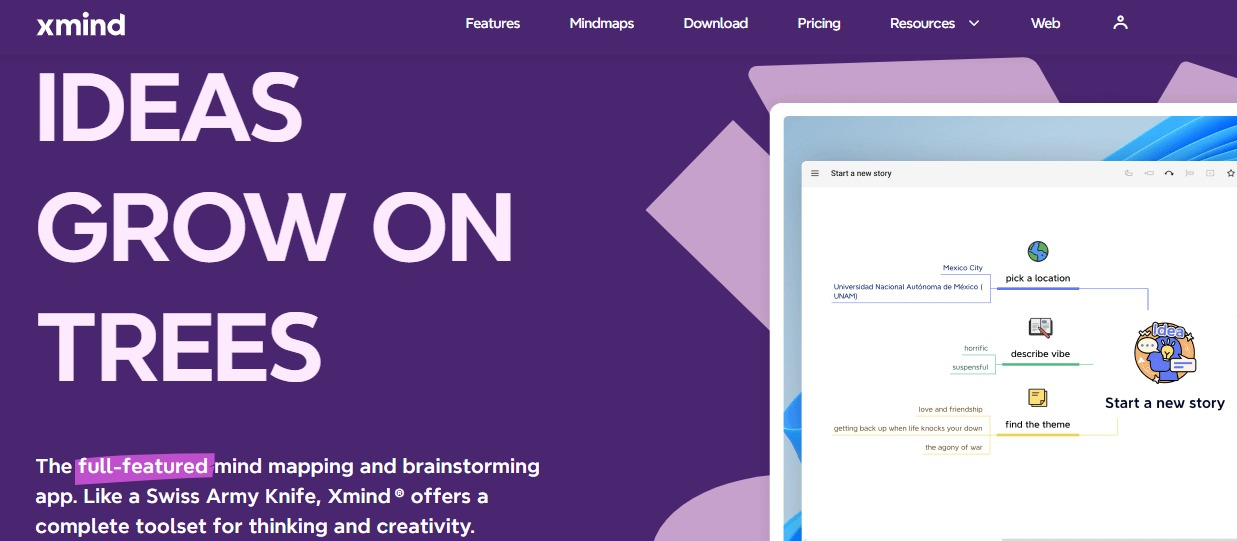Image resolution: width=1237 pixels, height=541 pixels.
Task: Open the Pricing page
Action: [819, 23]
